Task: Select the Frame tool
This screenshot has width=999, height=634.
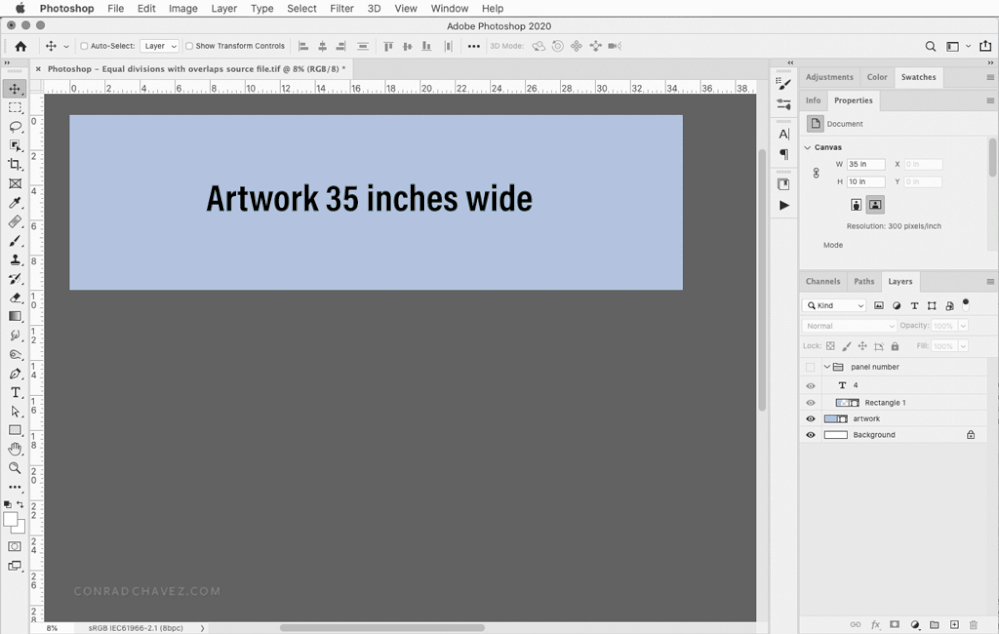Action: pos(15,184)
